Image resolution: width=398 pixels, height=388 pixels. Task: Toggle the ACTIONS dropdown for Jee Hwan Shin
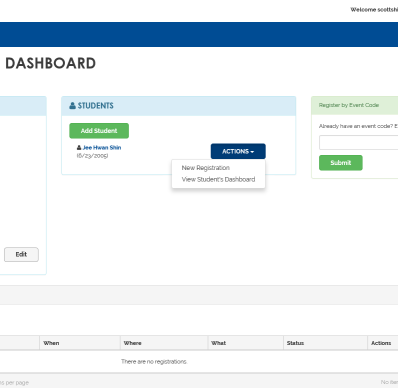238,151
